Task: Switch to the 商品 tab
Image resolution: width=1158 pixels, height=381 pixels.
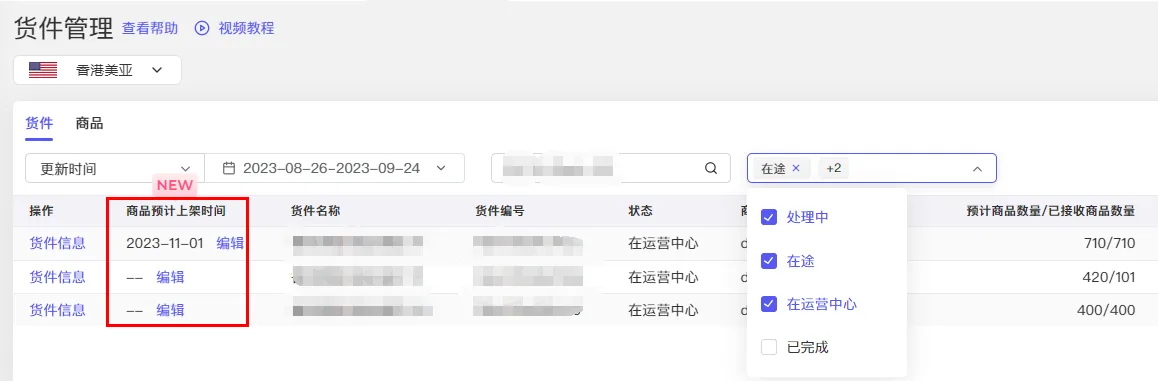Action: tap(89, 123)
